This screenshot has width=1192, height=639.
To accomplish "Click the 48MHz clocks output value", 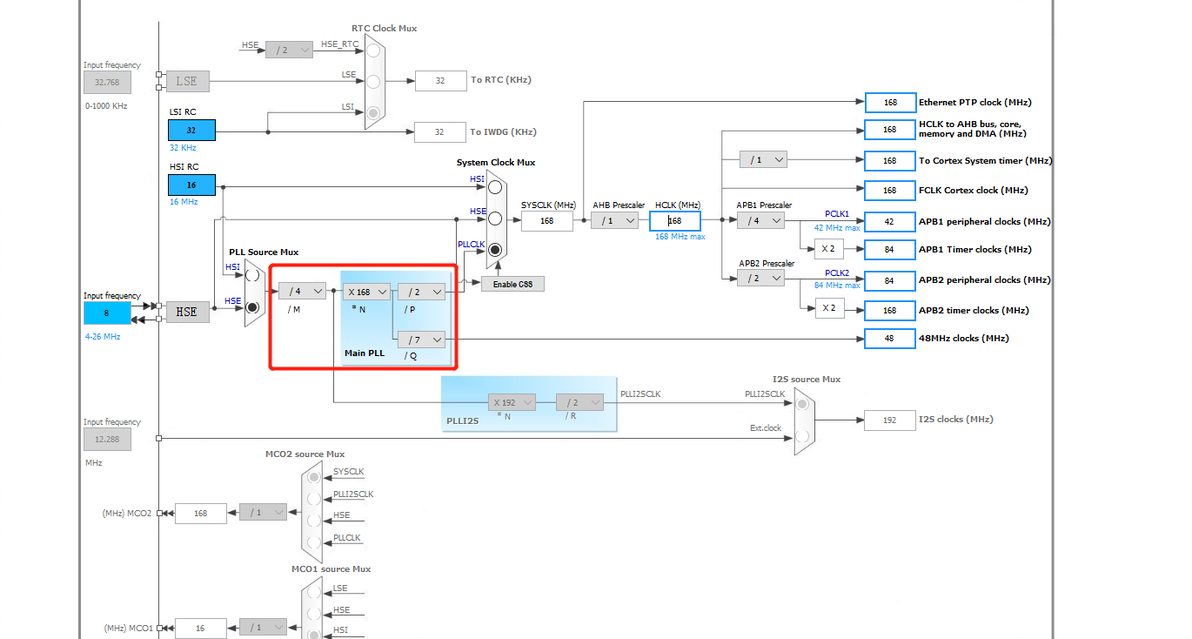I will (889, 338).
